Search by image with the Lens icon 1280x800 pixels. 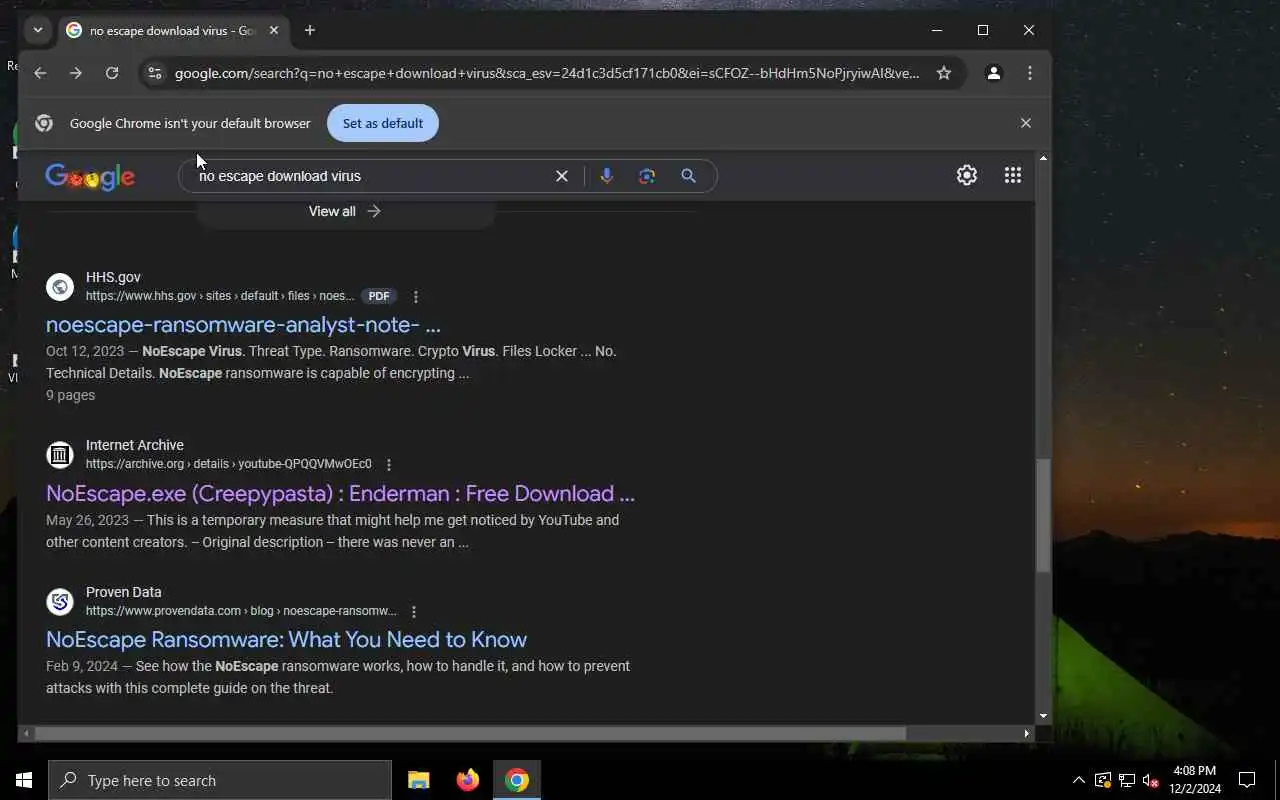647,176
